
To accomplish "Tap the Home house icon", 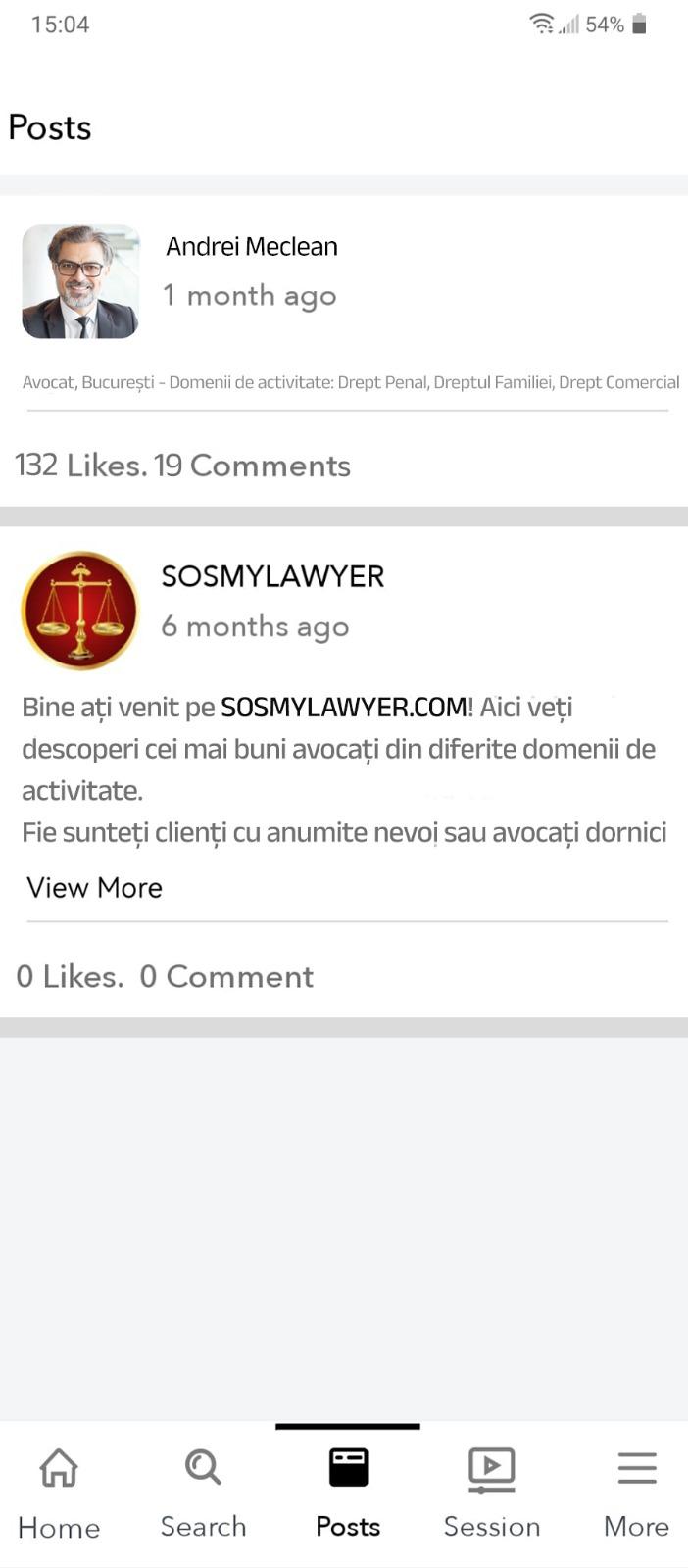I will click(59, 1468).
